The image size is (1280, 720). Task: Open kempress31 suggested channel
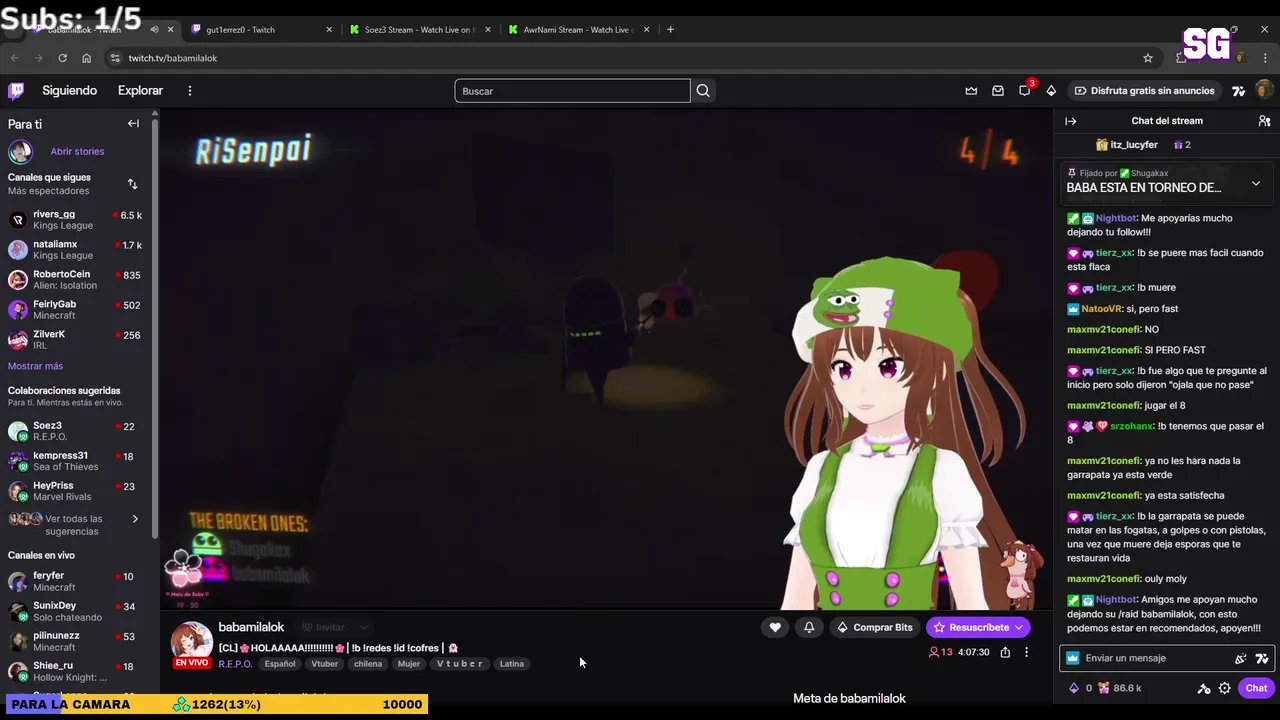[x=76, y=461]
